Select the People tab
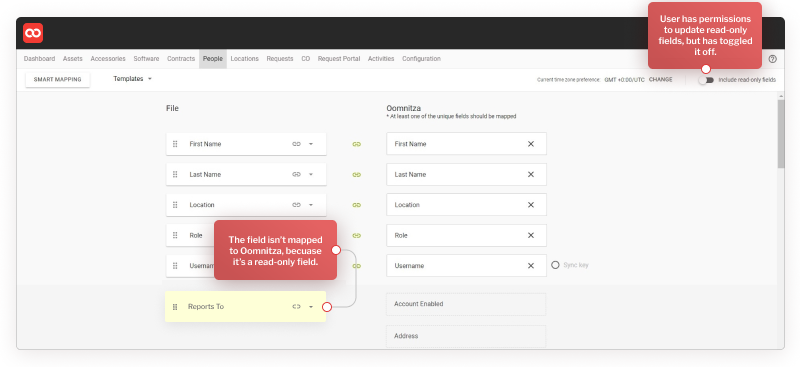Screen dimensions: 800x367 pyautogui.click(x=213, y=59)
